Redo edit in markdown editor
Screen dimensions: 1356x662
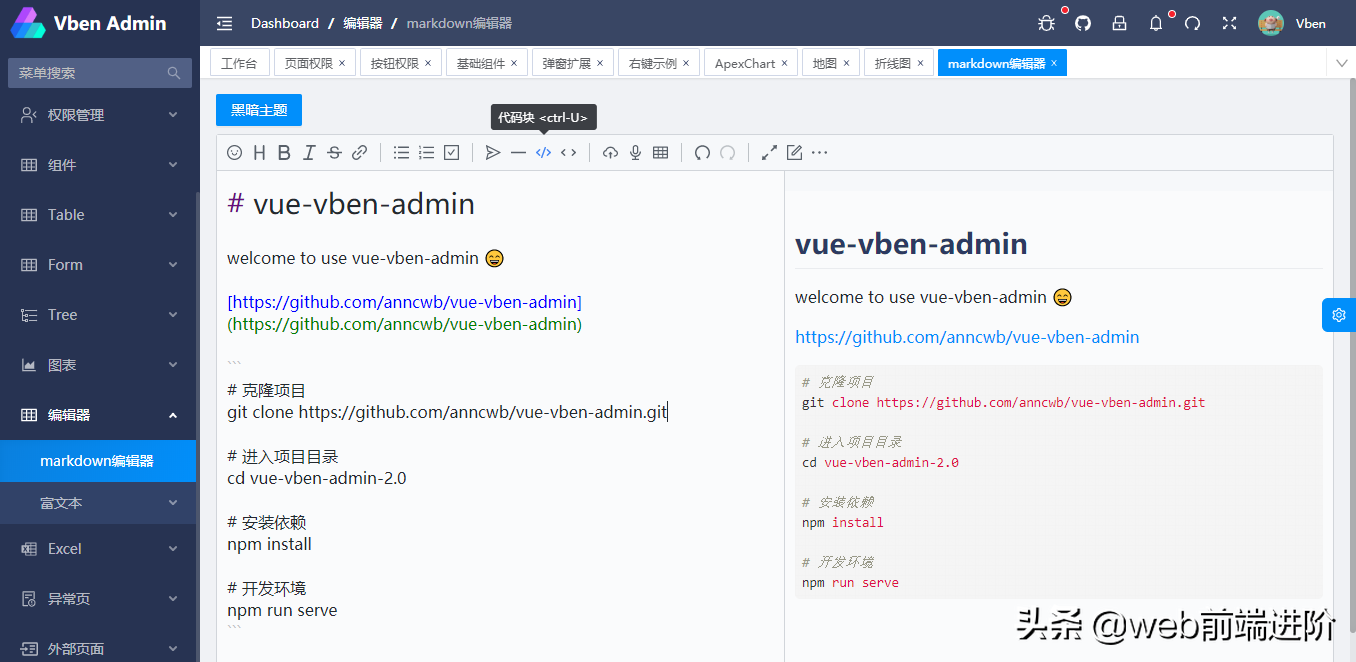727,153
